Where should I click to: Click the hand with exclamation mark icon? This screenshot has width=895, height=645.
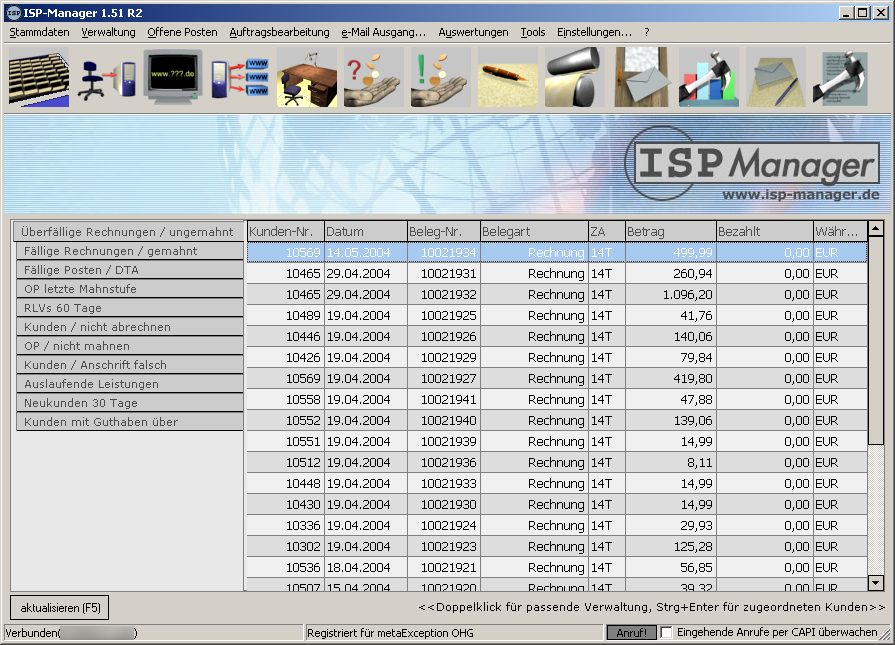(440, 78)
